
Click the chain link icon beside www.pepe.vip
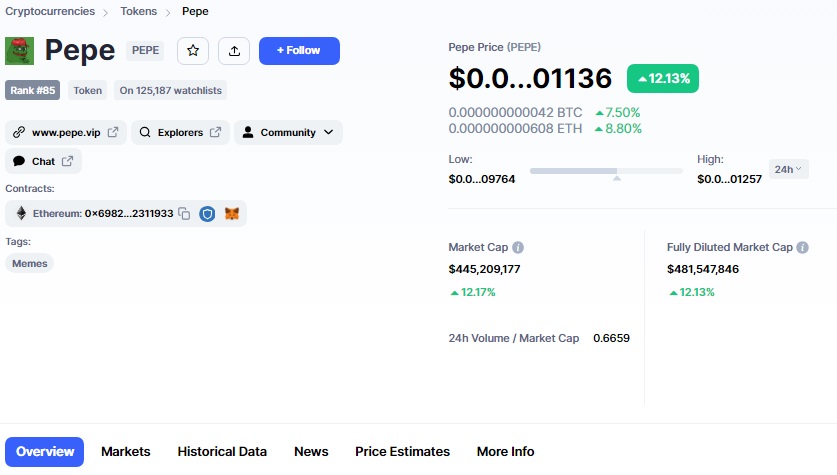(19, 132)
